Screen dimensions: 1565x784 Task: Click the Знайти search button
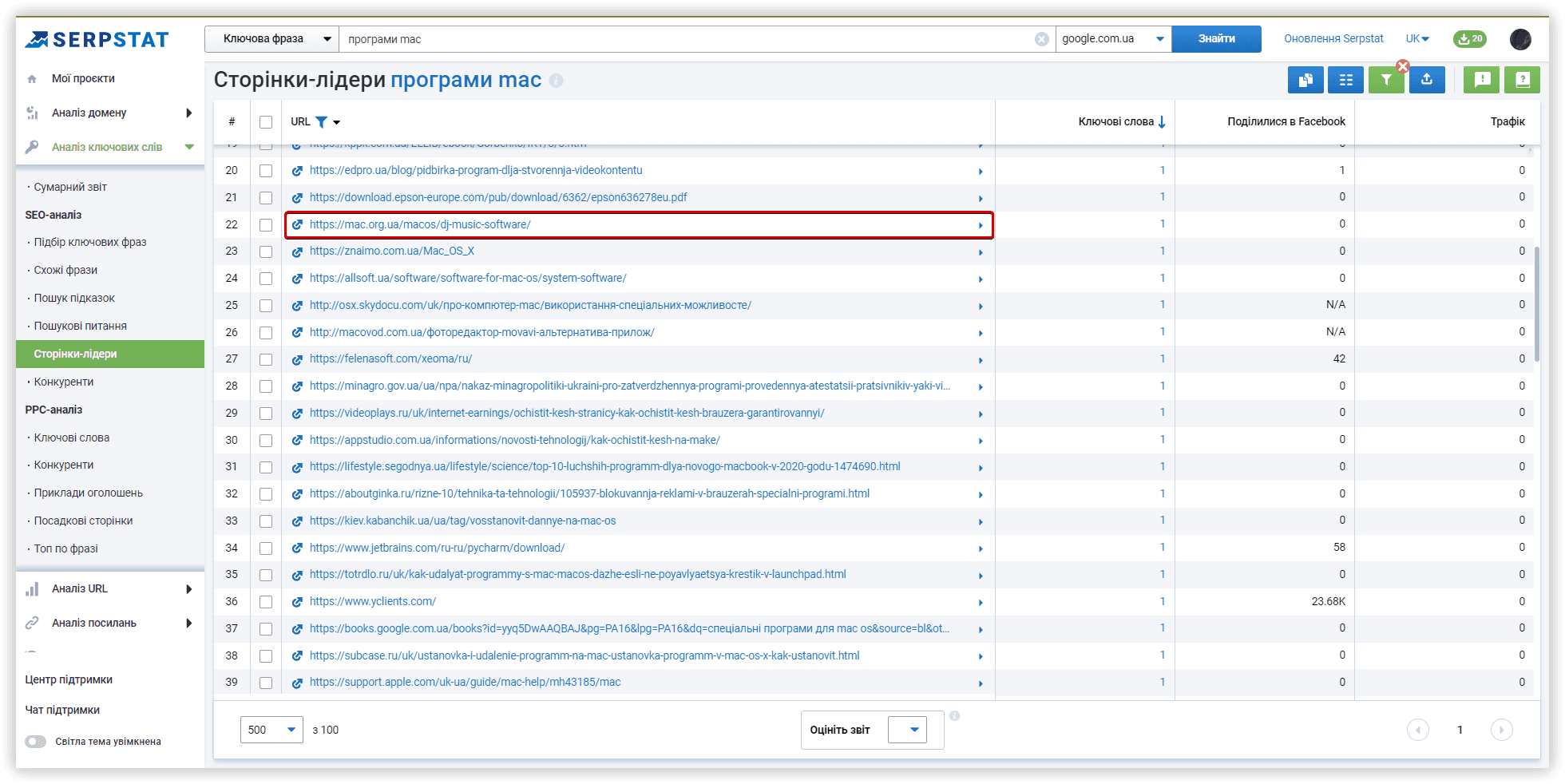pyautogui.click(x=1216, y=39)
